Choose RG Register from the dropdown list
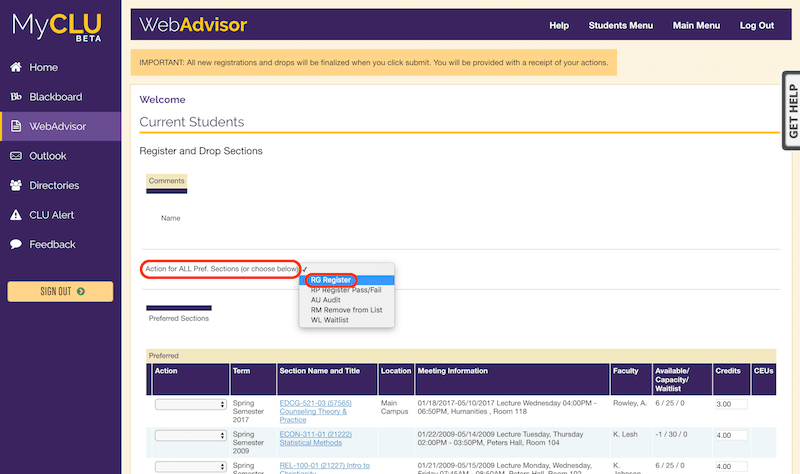The height and width of the screenshot is (474, 800). tap(332, 280)
